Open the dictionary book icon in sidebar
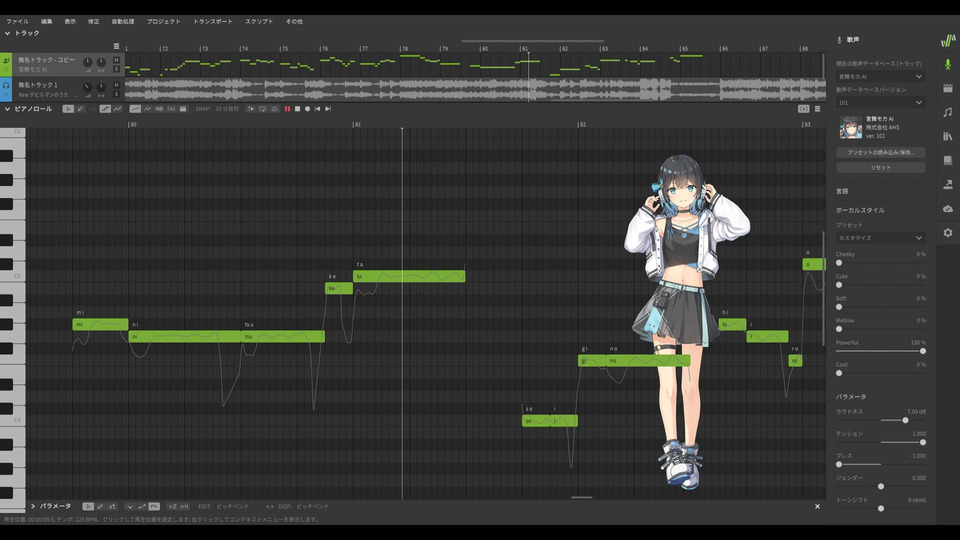Screen dimensions: 960x540 click(x=948, y=160)
